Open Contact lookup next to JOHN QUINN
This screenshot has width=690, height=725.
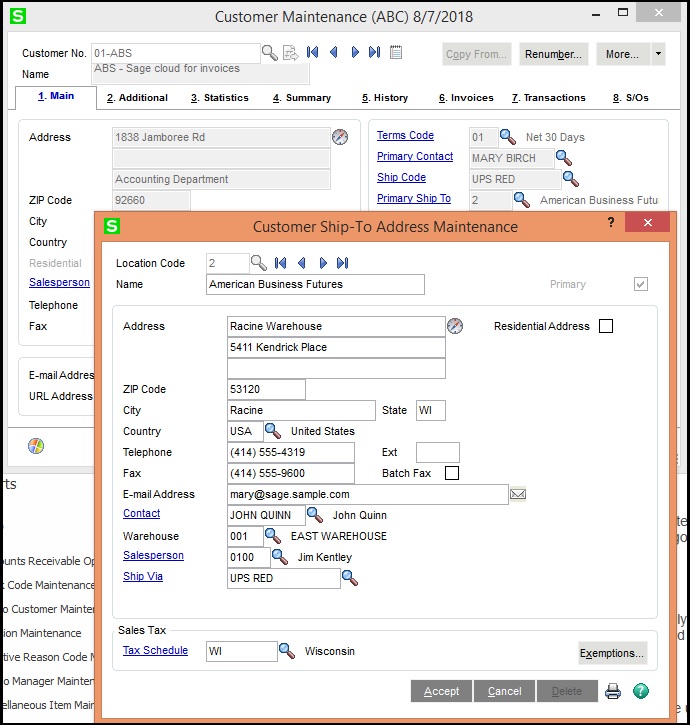[x=315, y=515]
